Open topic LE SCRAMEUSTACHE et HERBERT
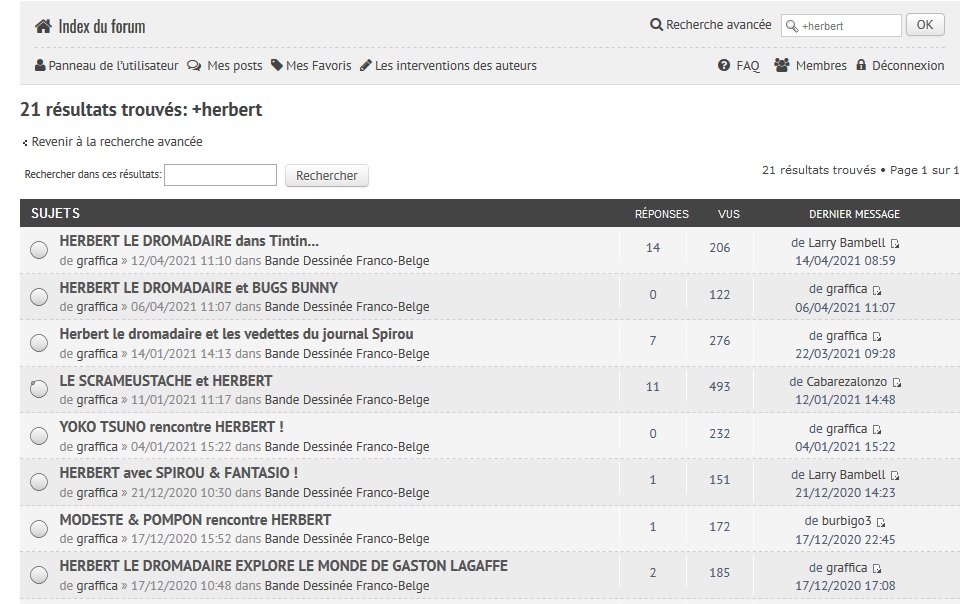The width and height of the screenshot is (979, 604). pyautogui.click(x=166, y=381)
